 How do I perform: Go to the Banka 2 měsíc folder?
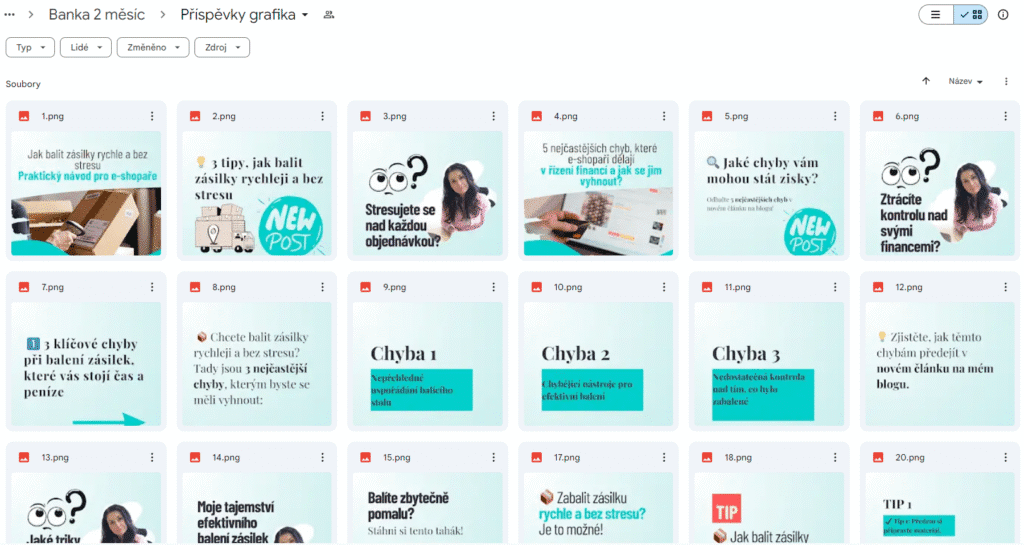click(x=97, y=14)
